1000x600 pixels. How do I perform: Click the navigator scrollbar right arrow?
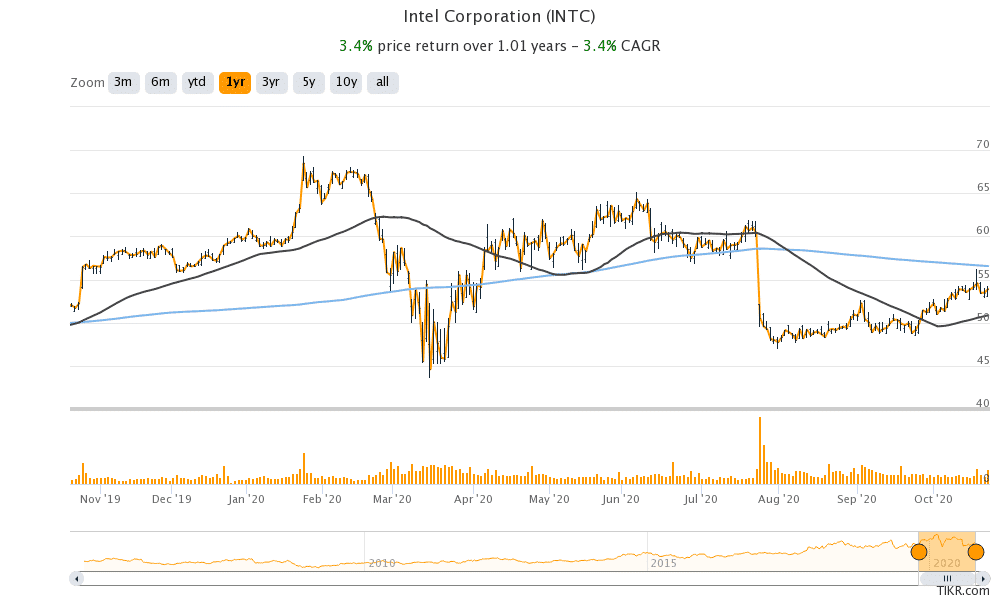click(981, 579)
